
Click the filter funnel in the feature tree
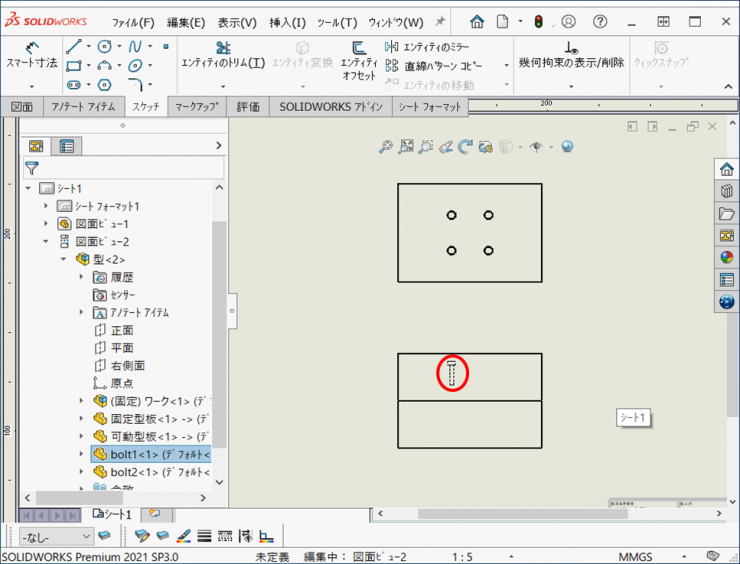pyautogui.click(x=32, y=168)
